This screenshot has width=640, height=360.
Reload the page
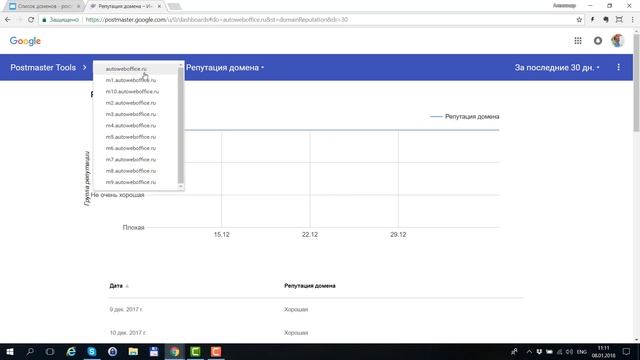31,20
